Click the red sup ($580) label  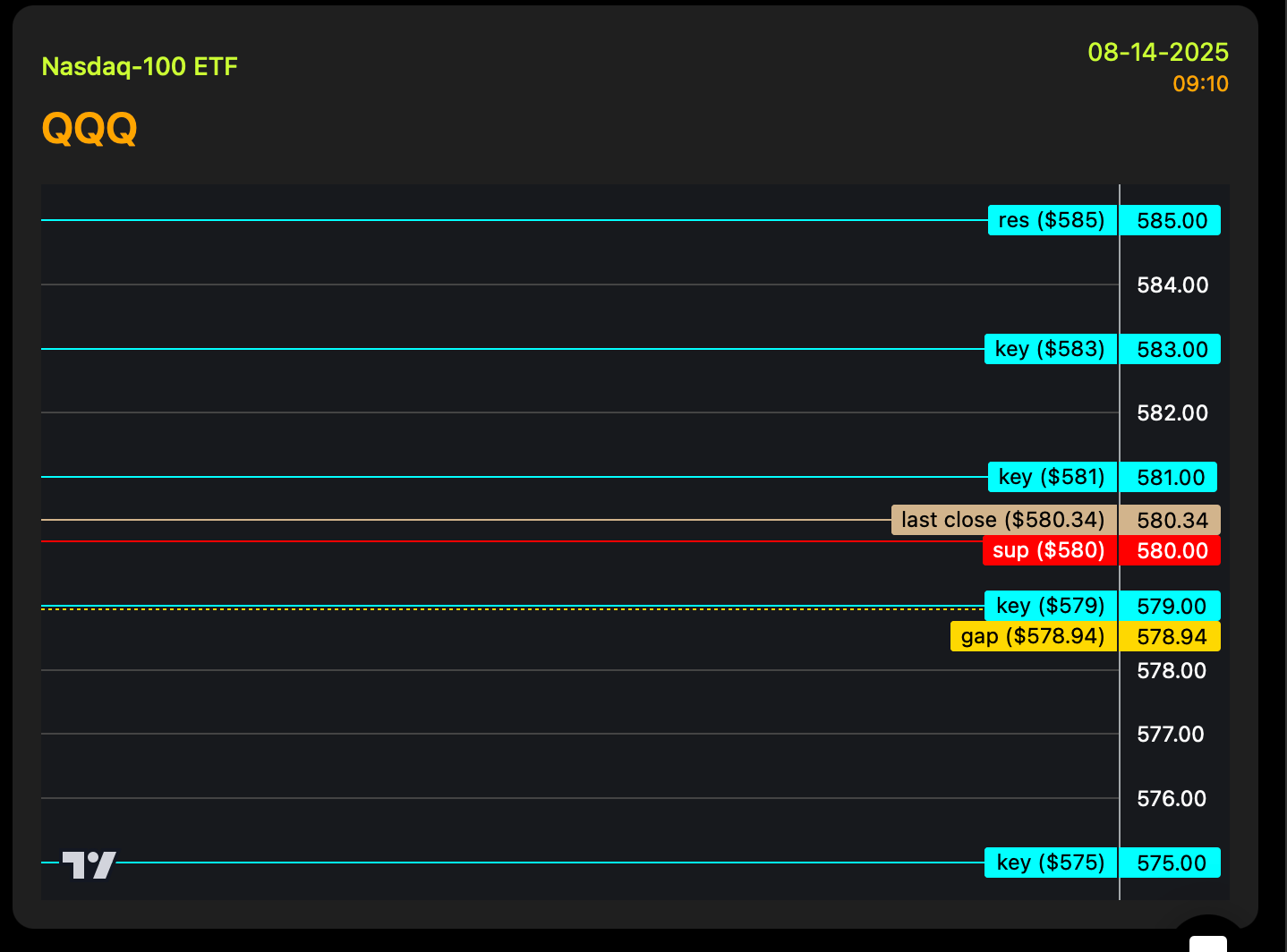pyautogui.click(x=1050, y=550)
